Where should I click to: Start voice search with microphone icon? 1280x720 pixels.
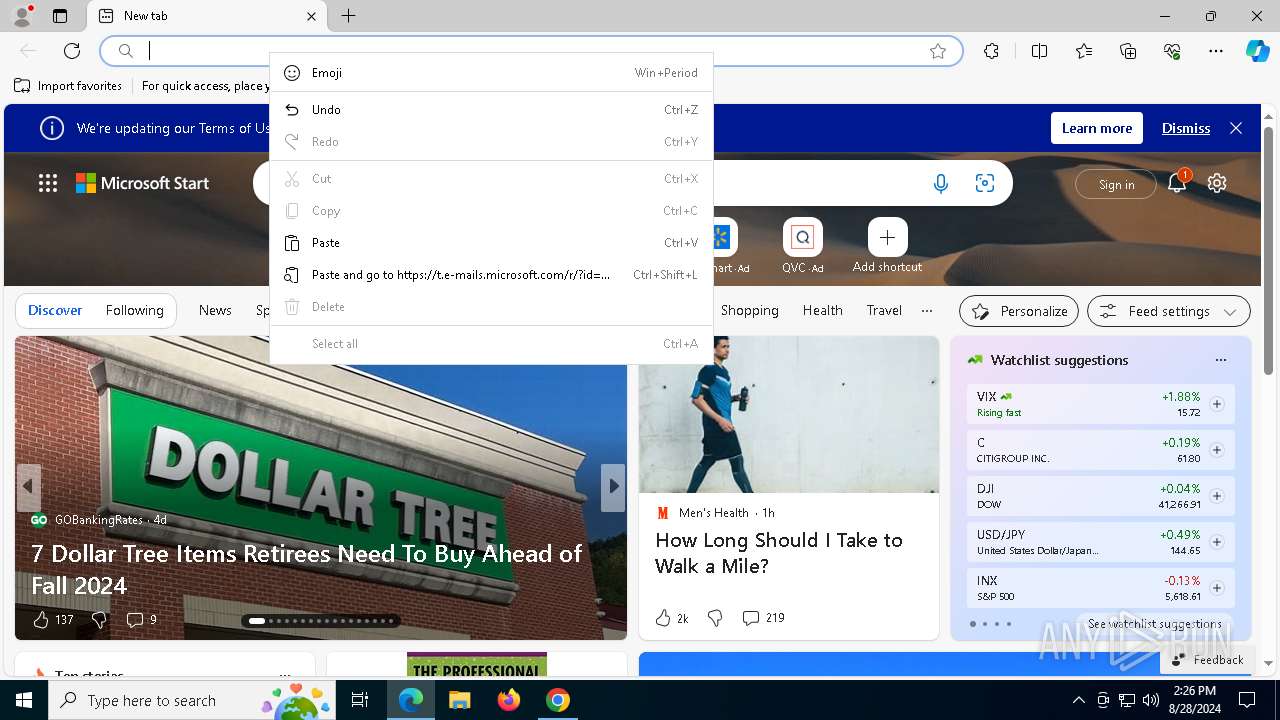(x=941, y=183)
